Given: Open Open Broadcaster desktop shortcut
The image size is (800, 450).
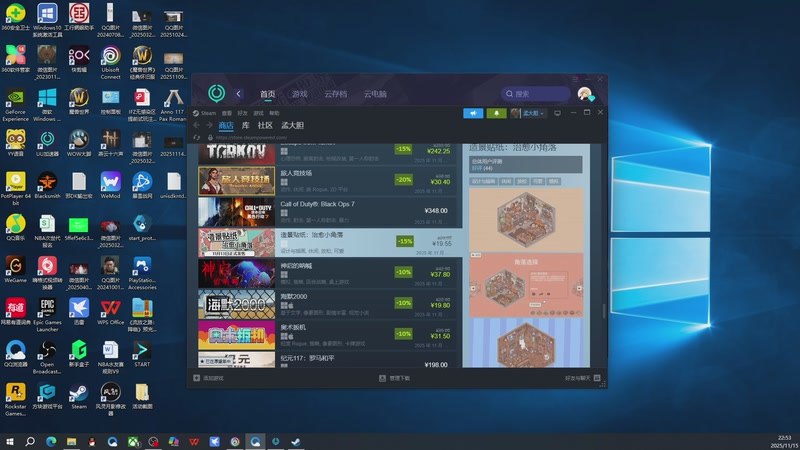Looking at the screenshot, I should pyautogui.click(x=47, y=357).
